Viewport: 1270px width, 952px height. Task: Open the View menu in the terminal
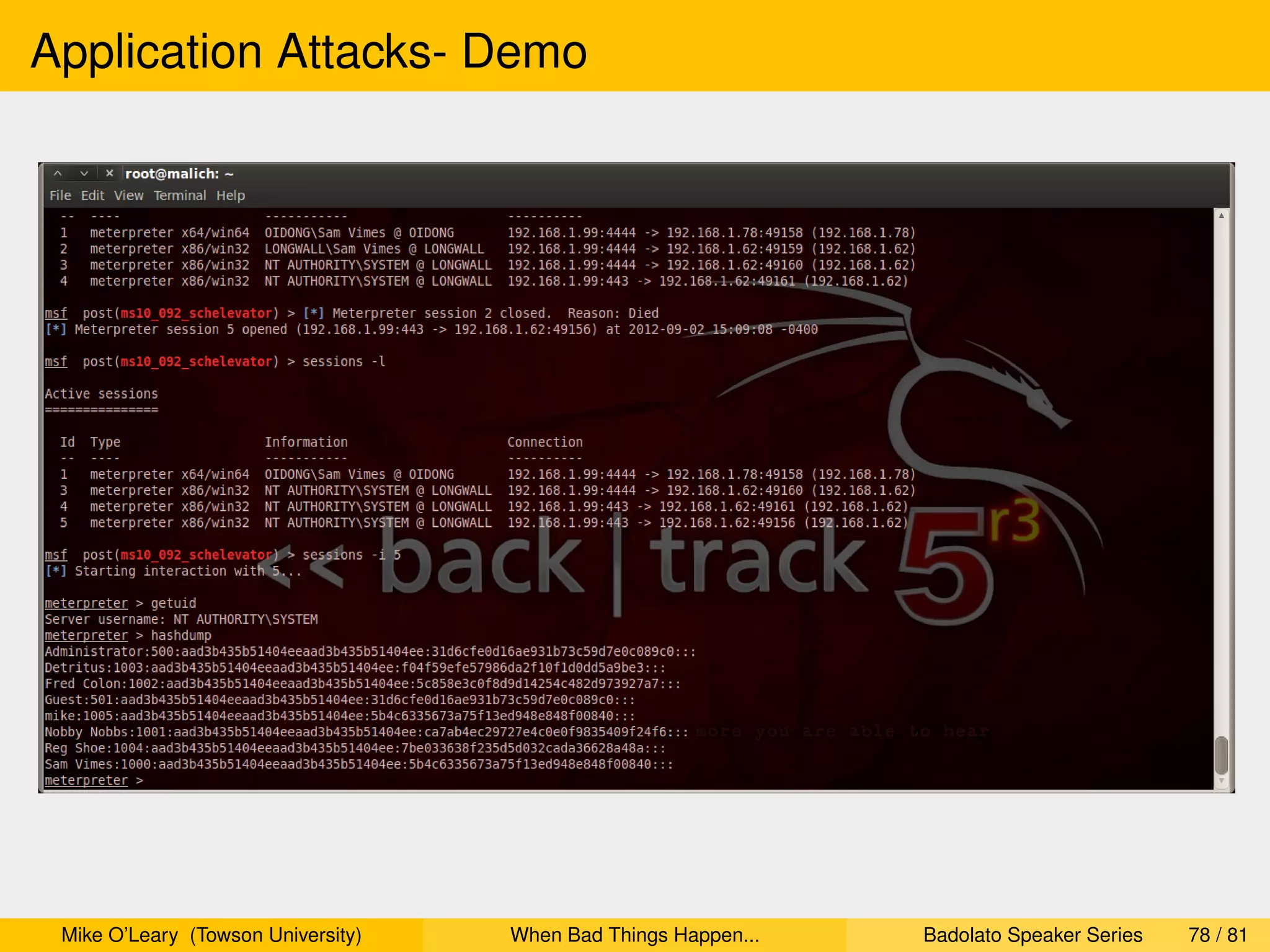tap(128, 196)
